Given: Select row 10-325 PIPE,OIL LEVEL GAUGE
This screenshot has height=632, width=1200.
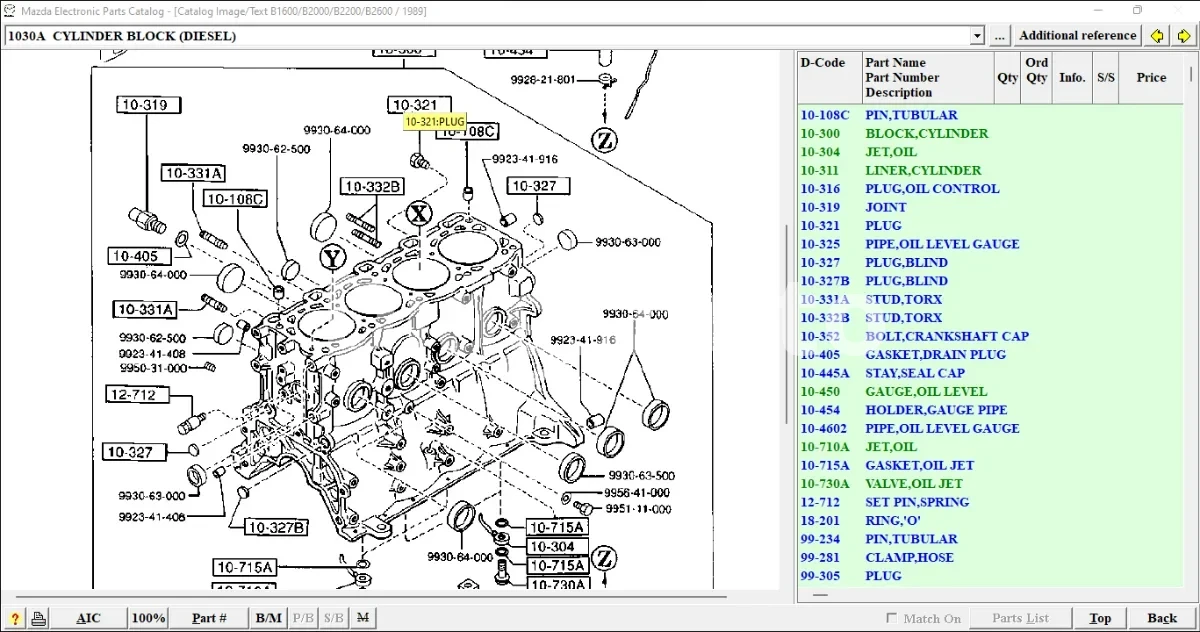Looking at the screenshot, I should [x=990, y=244].
